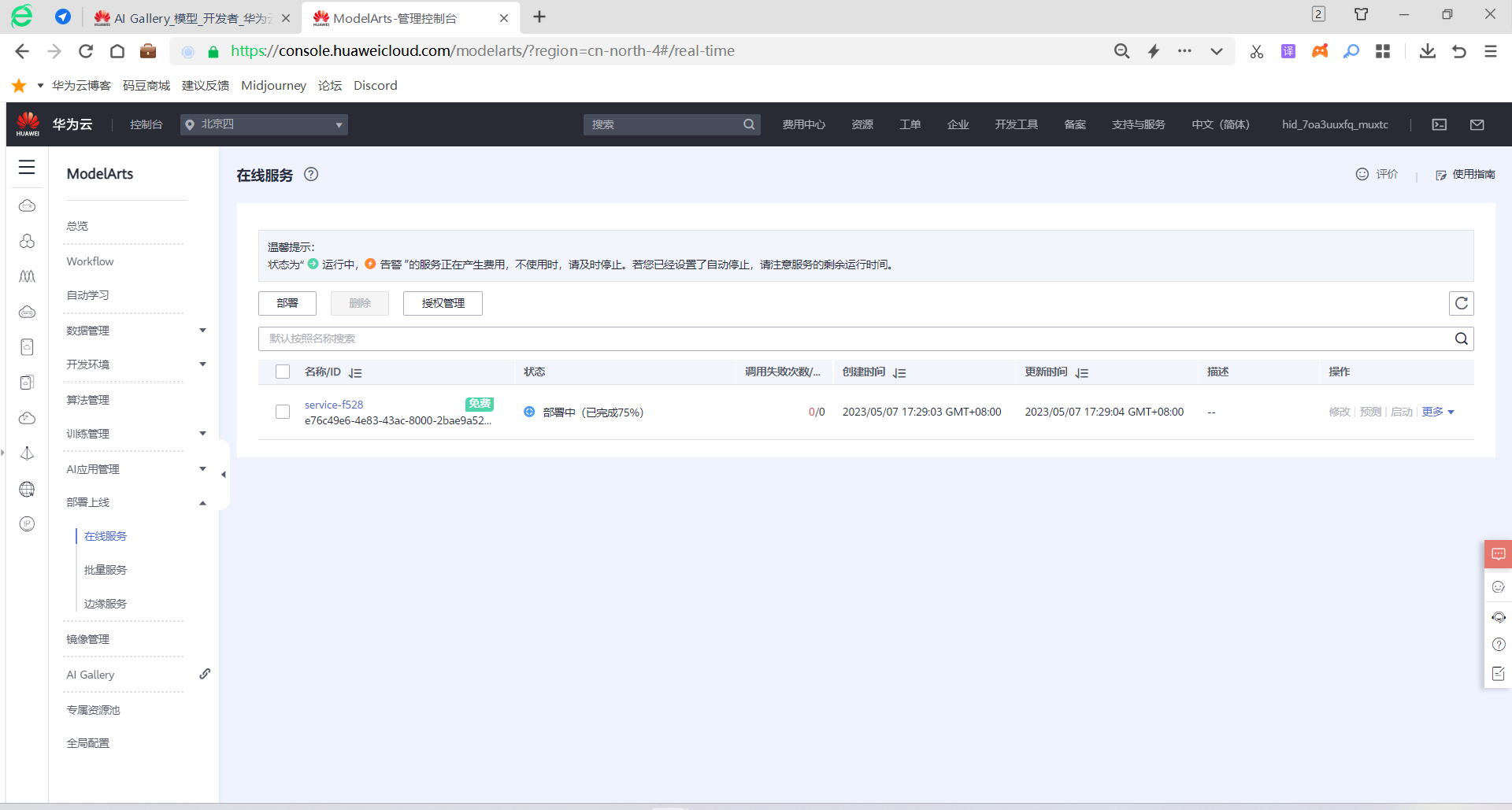This screenshot has width=1512, height=810.
Task: Open 专属资源池 in the sidebar
Action: click(93, 710)
